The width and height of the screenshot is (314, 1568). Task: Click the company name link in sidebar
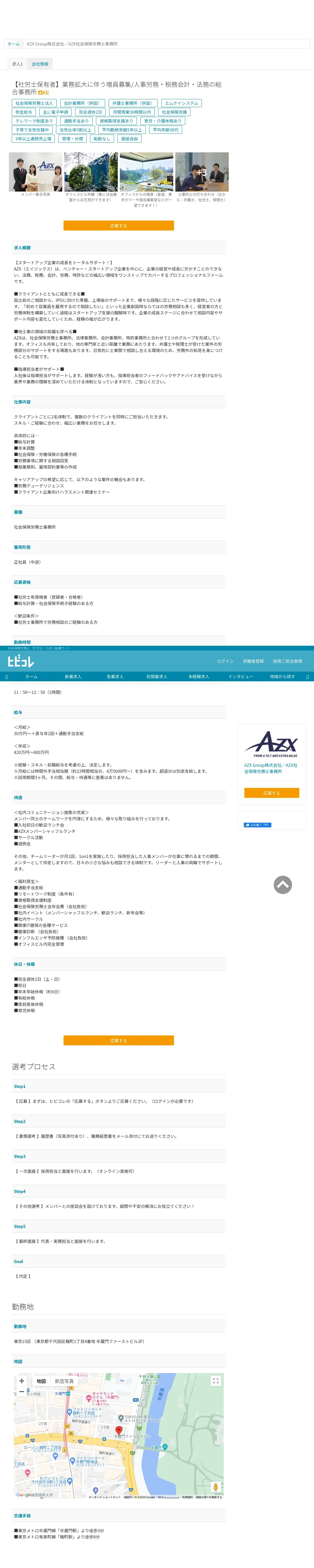tap(271, 768)
